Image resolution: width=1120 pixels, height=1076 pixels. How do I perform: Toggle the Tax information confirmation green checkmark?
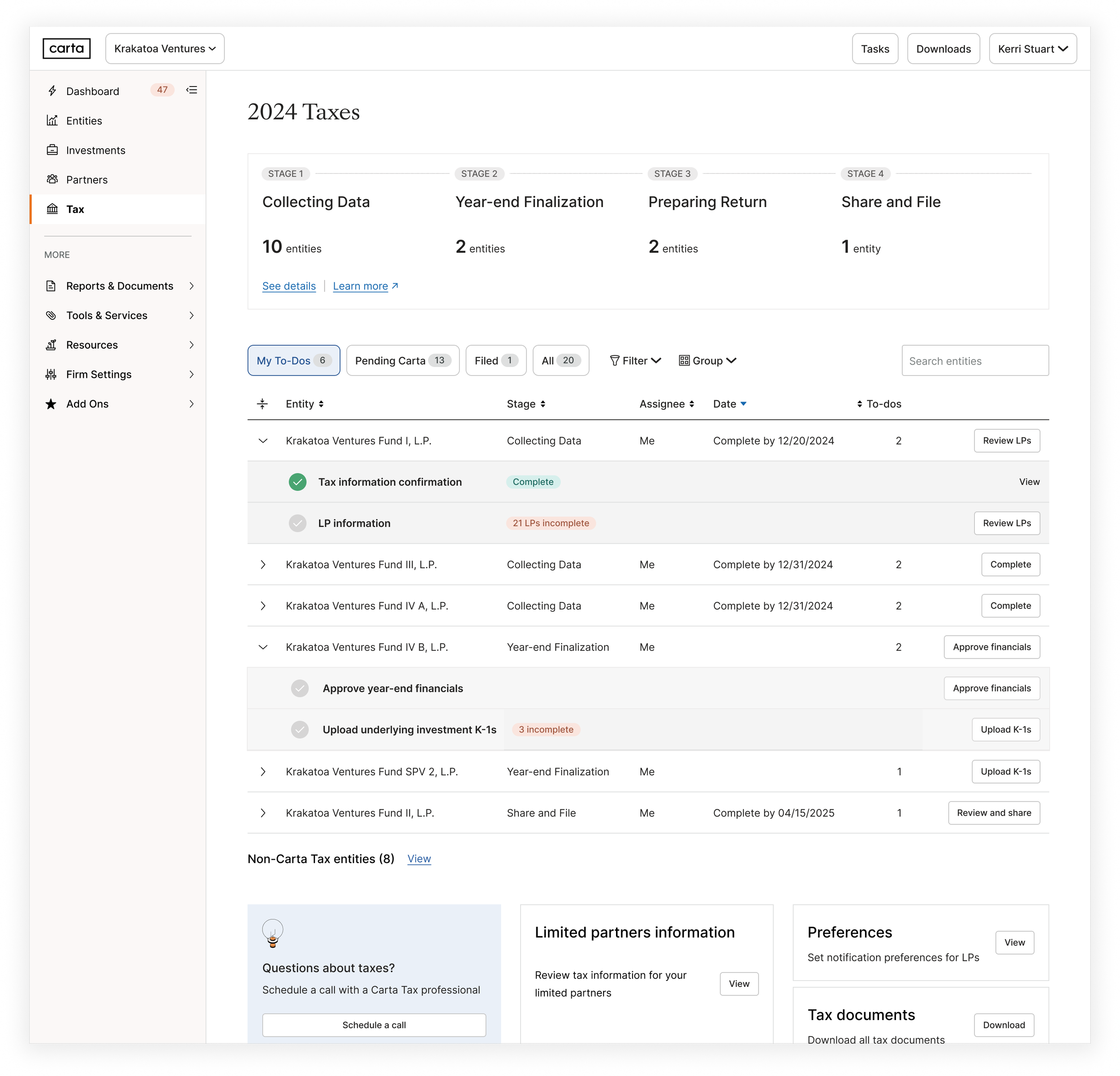[x=297, y=482]
